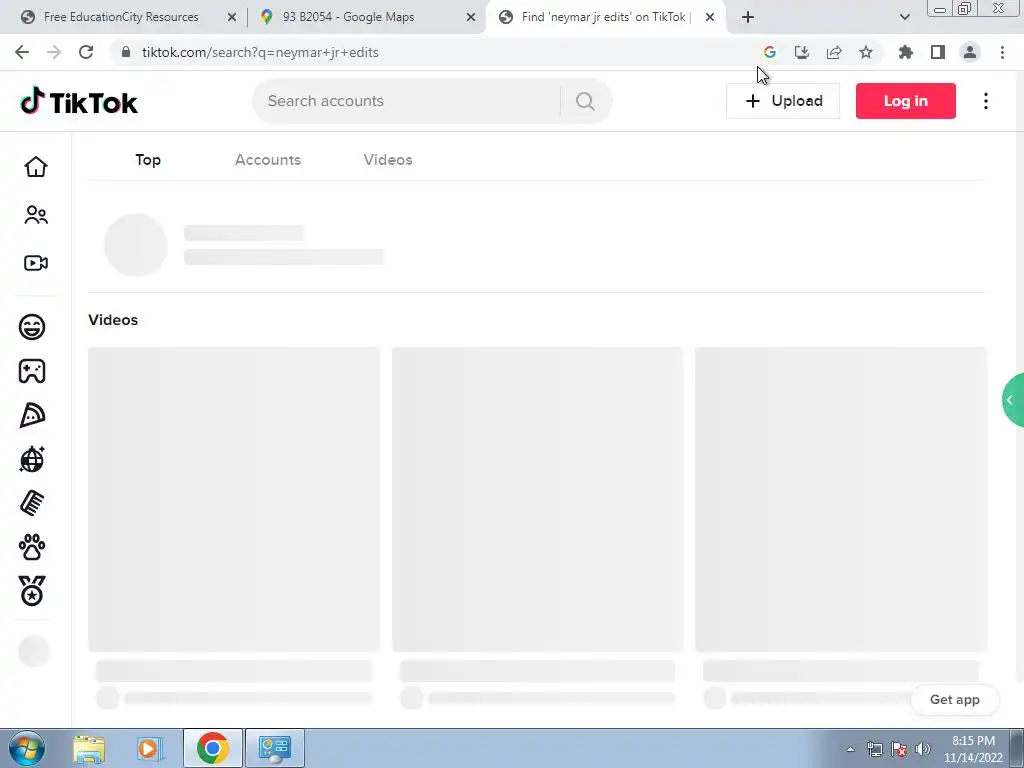Open a new browser tab
Image resolution: width=1024 pixels, height=768 pixels.
pos(748,17)
